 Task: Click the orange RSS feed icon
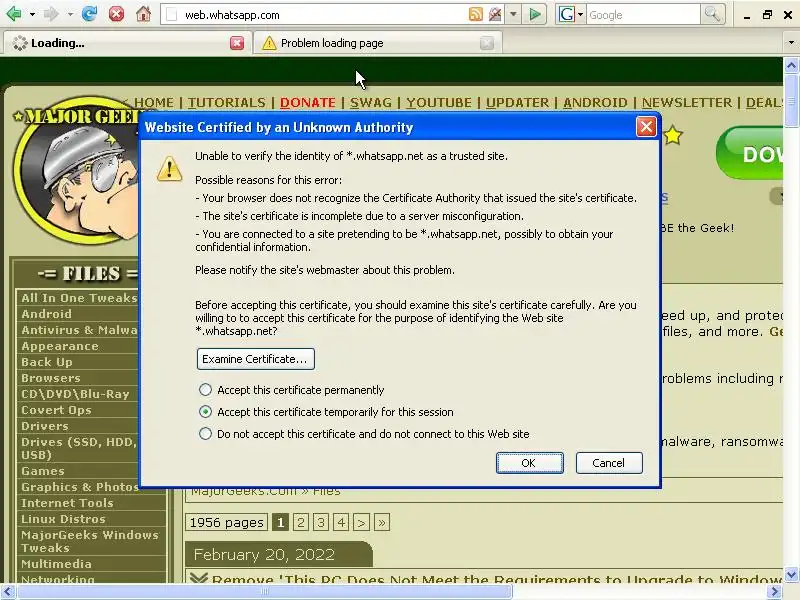pyautogui.click(x=476, y=14)
